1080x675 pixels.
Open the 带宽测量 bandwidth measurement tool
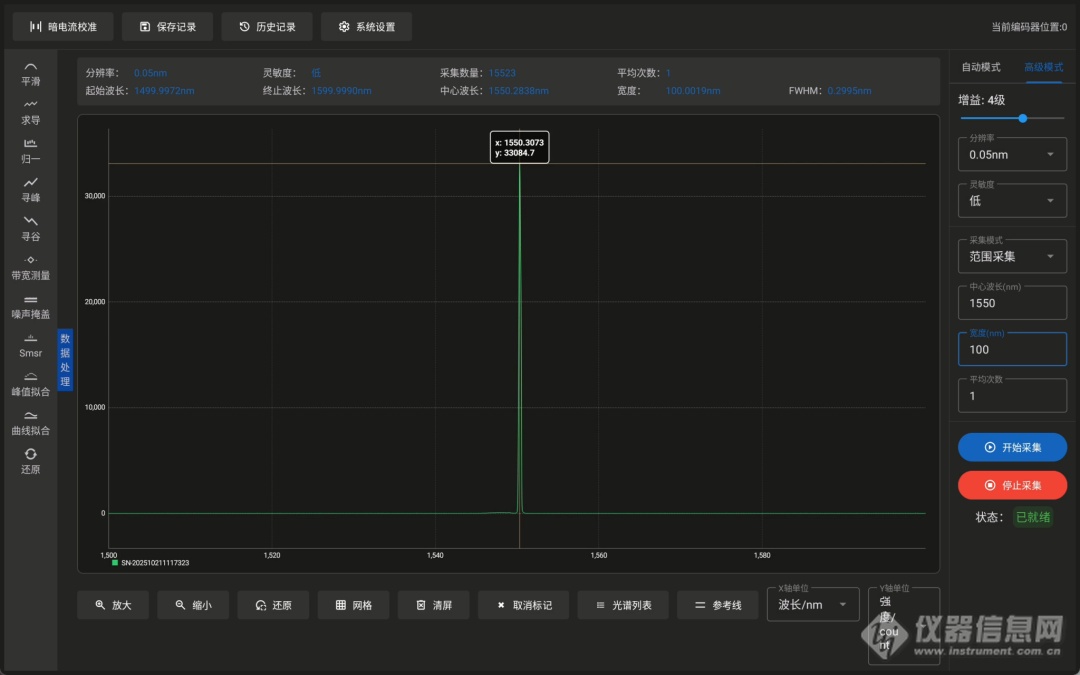[x=30, y=267]
